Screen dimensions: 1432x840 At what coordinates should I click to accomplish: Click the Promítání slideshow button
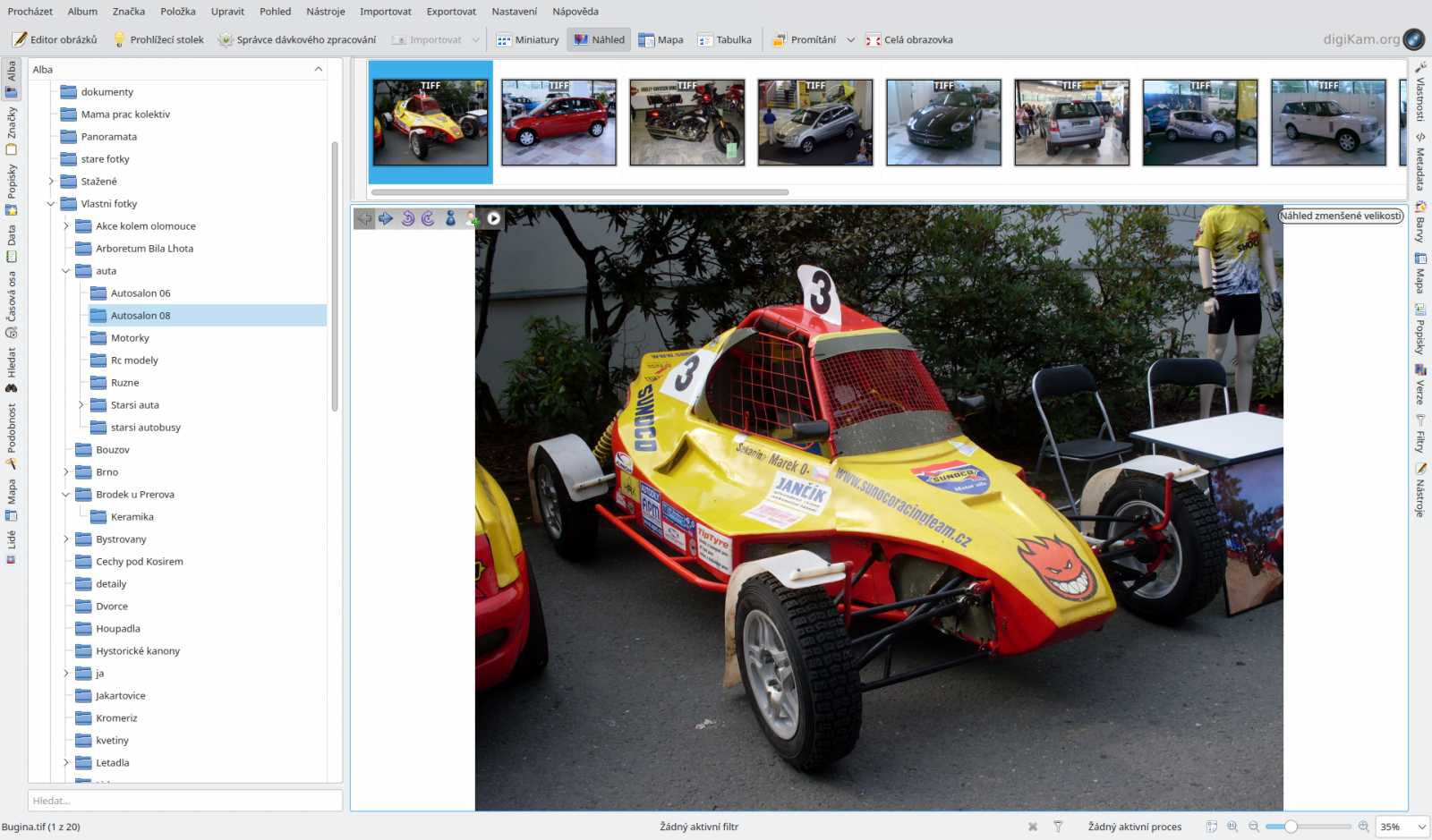pos(805,39)
